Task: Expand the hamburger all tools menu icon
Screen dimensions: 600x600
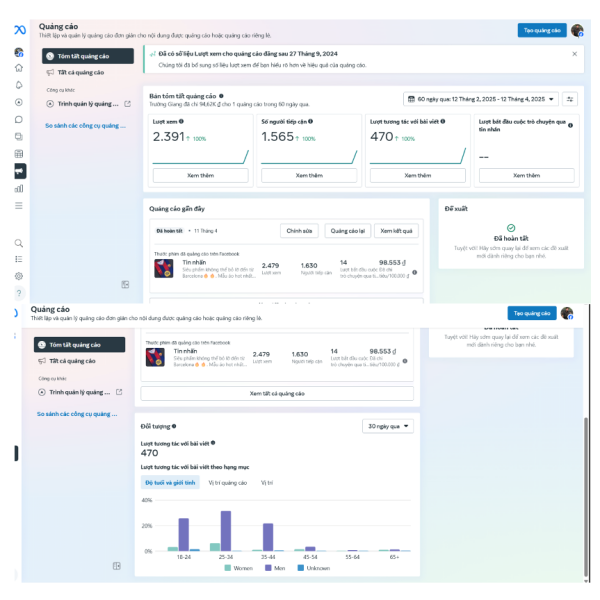Action: pyautogui.click(x=19, y=206)
